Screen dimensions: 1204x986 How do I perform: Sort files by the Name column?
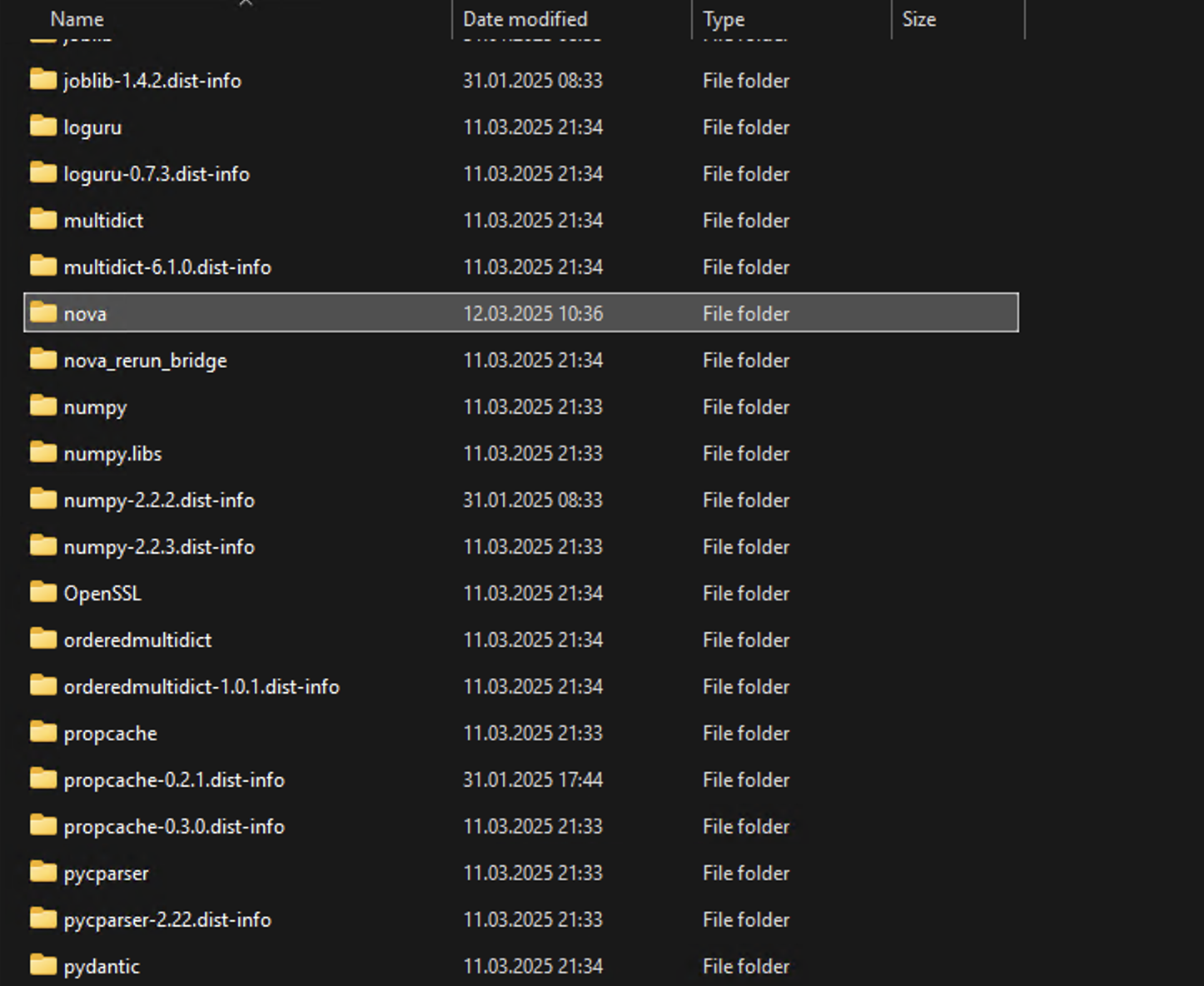(77, 19)
